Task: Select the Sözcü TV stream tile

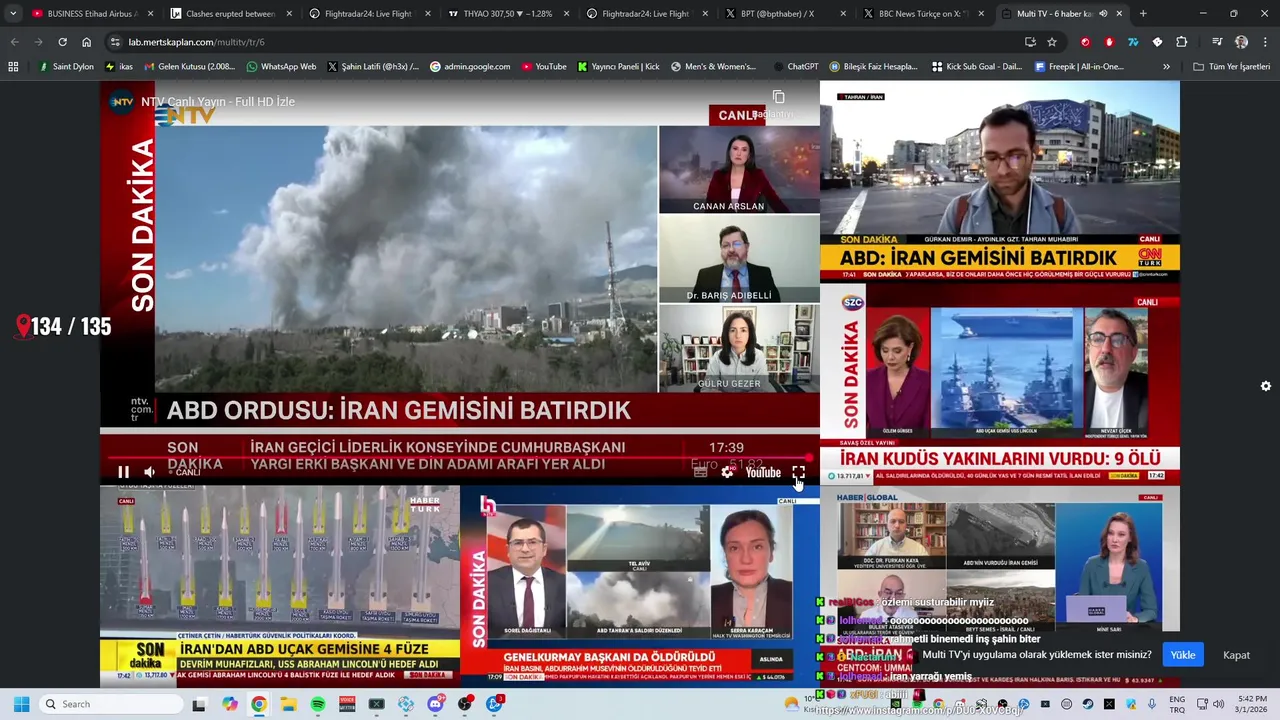Action: tap(1000, 384)
